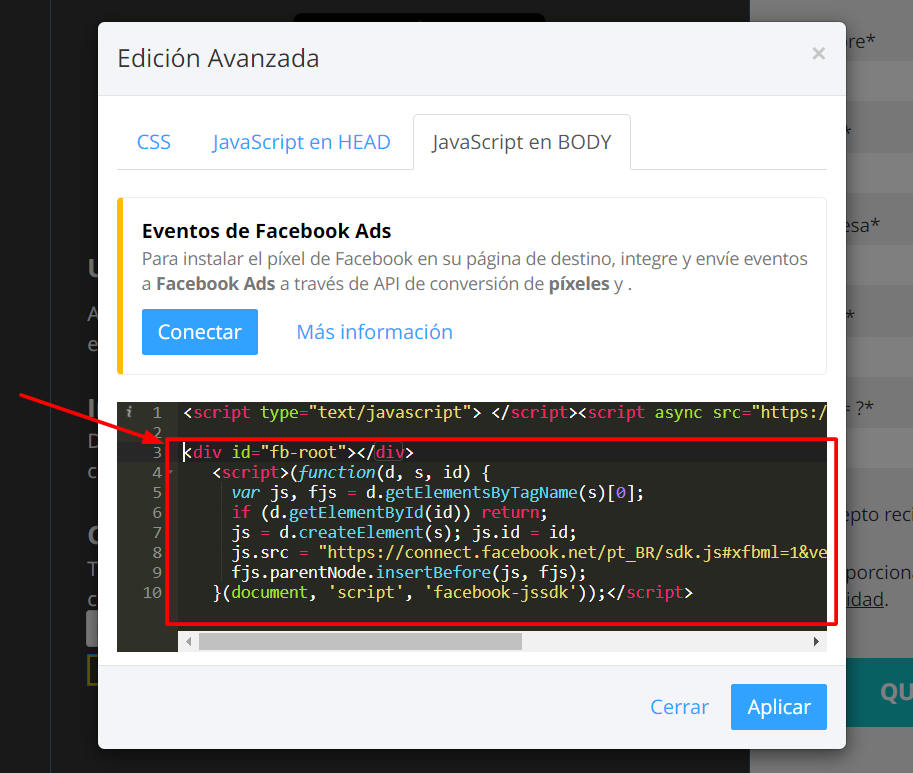Click the Conectar button for Facebook Ads
Viewport: 913px width, 773px height.
[x=199, y=331]
